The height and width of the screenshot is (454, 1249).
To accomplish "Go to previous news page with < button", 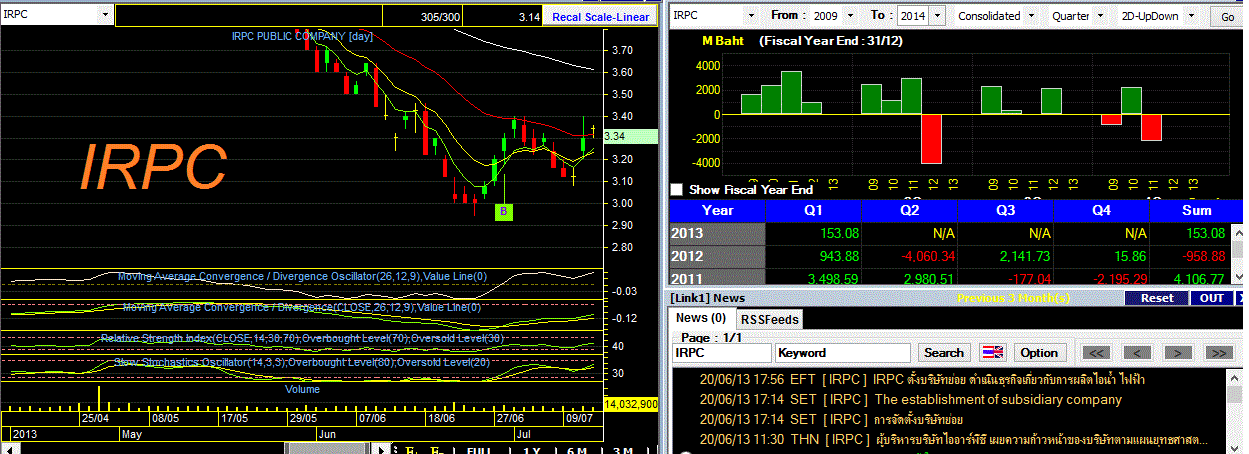I will (x=1137, y=352).
